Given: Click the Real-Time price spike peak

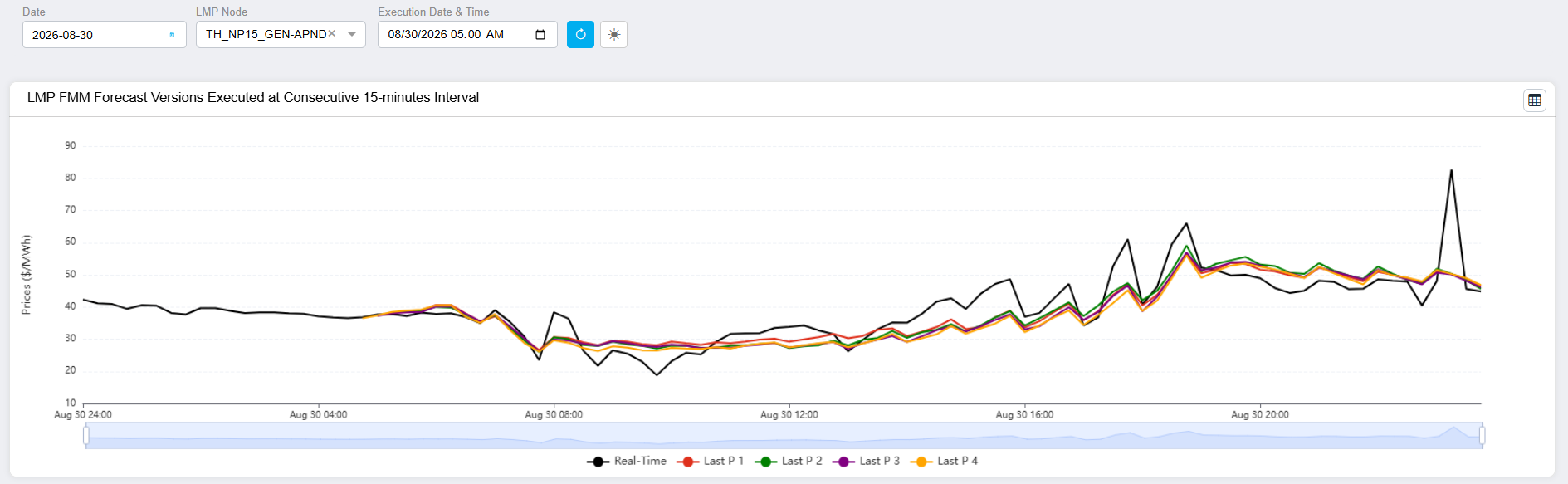Looking at the screenshot, I should (1451, 170).
